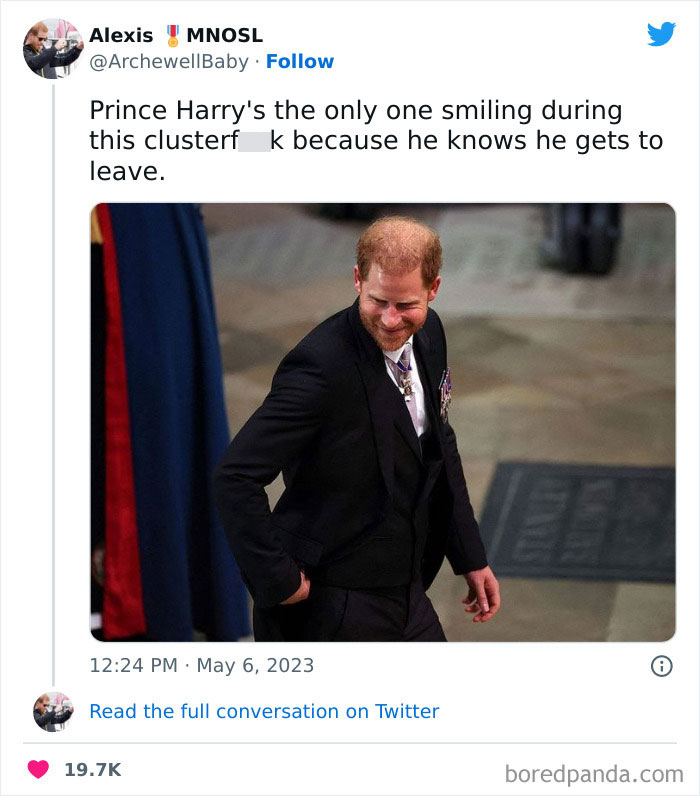Open the author's profile avatar at top
Screen dimensions: 700x796
coord(53,47)
